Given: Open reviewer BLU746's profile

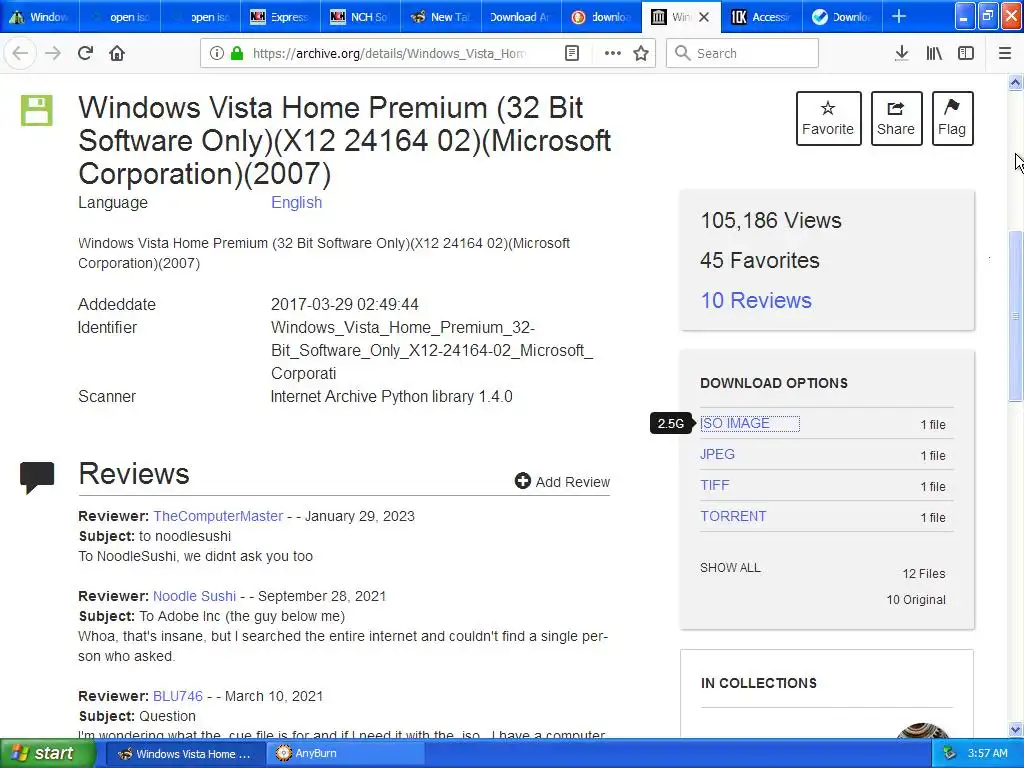Looking at the screenshot, I should pos(178,696).
